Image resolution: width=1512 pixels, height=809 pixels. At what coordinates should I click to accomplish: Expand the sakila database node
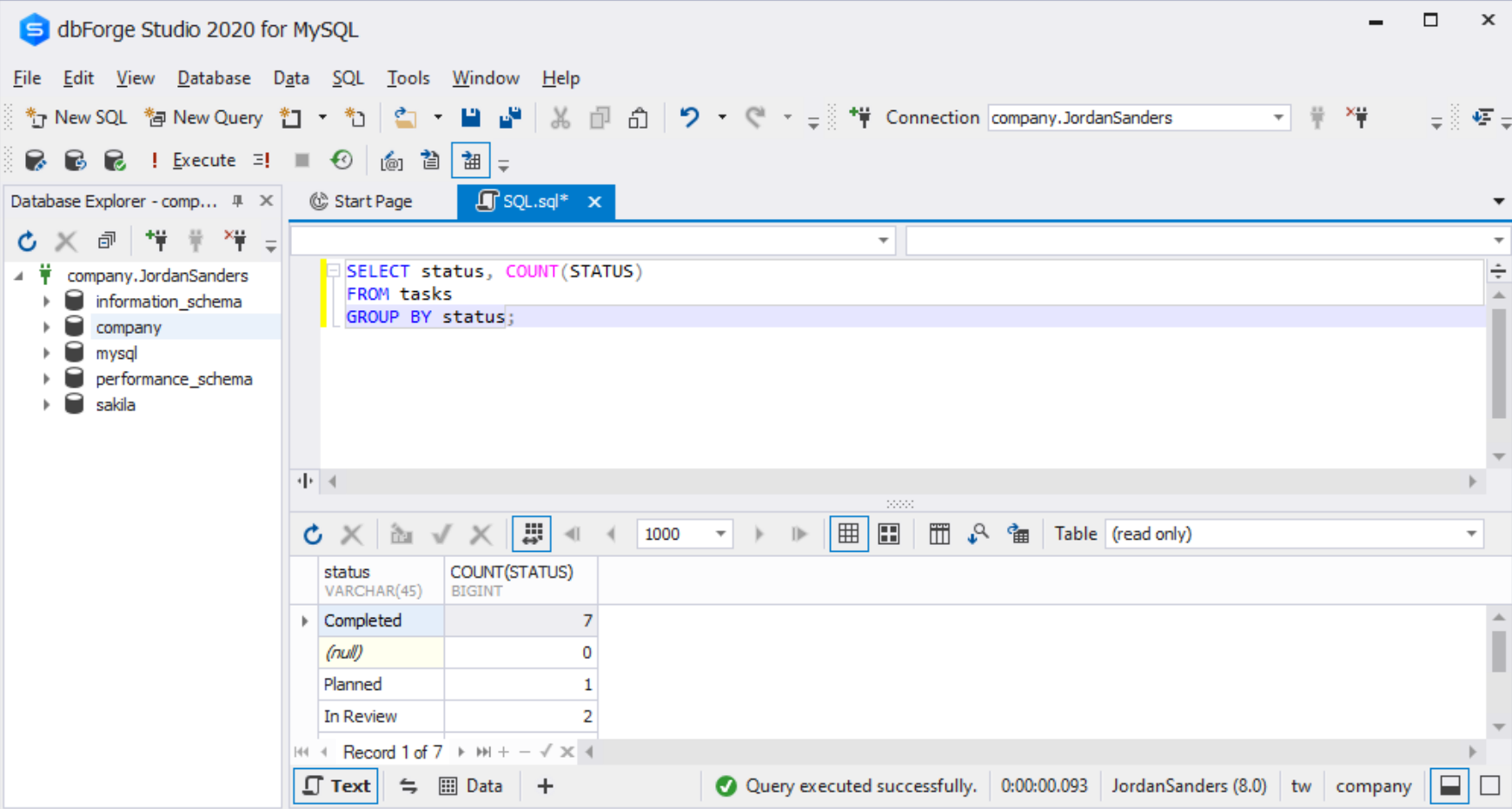(x=47, y=405)
